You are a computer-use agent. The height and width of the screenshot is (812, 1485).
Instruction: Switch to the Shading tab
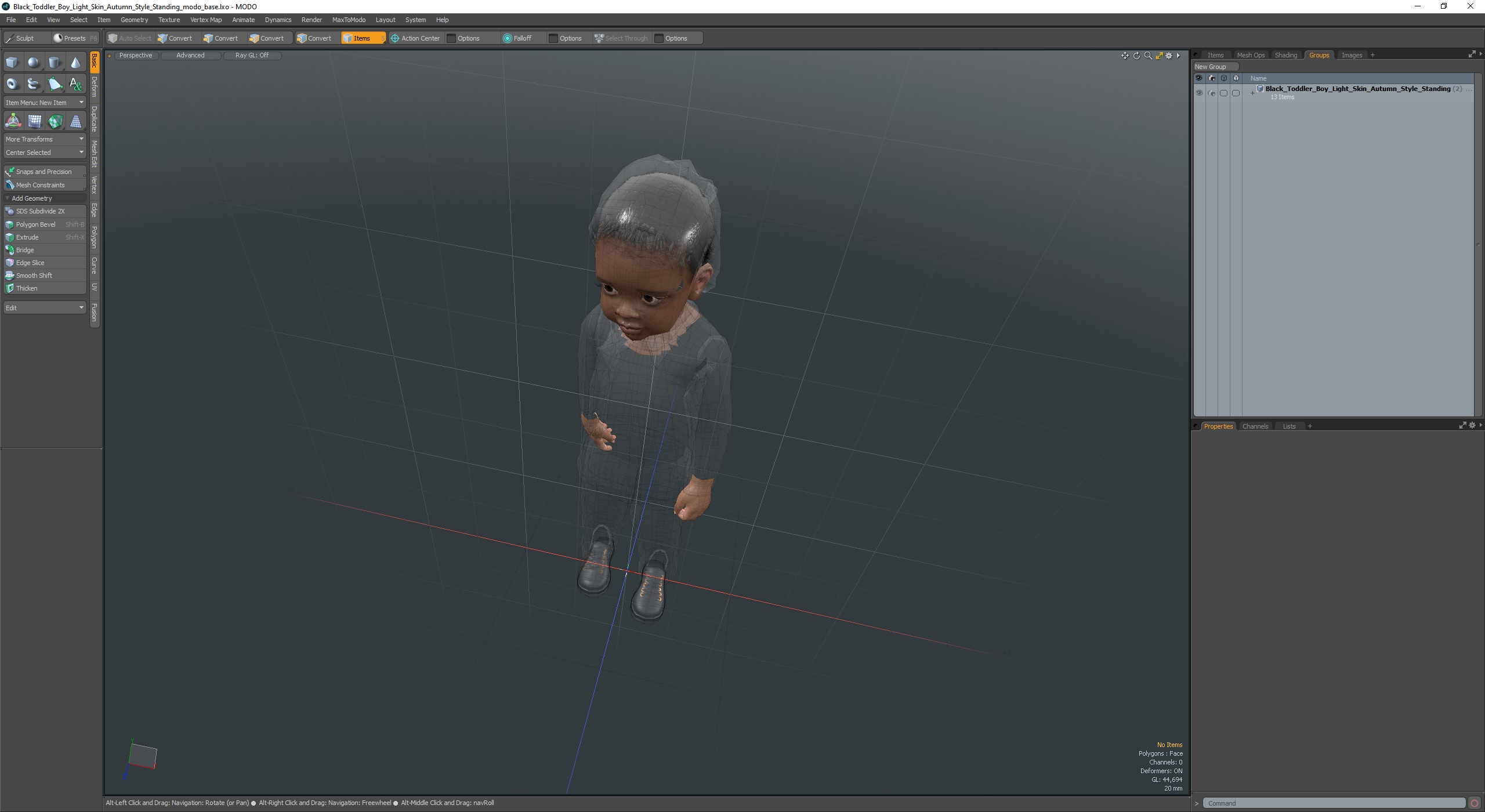click(1285, 55)
